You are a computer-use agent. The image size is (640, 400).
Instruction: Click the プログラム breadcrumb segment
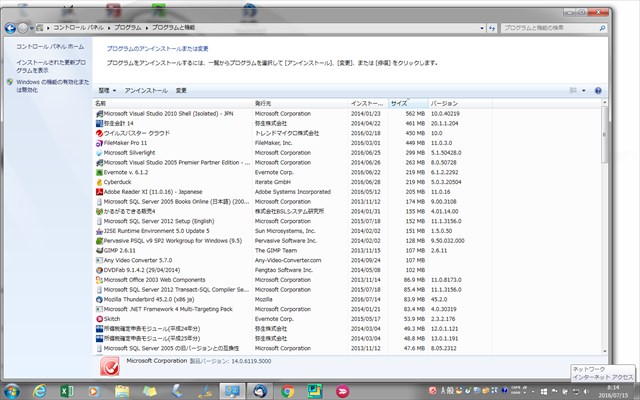coord(128,28)
